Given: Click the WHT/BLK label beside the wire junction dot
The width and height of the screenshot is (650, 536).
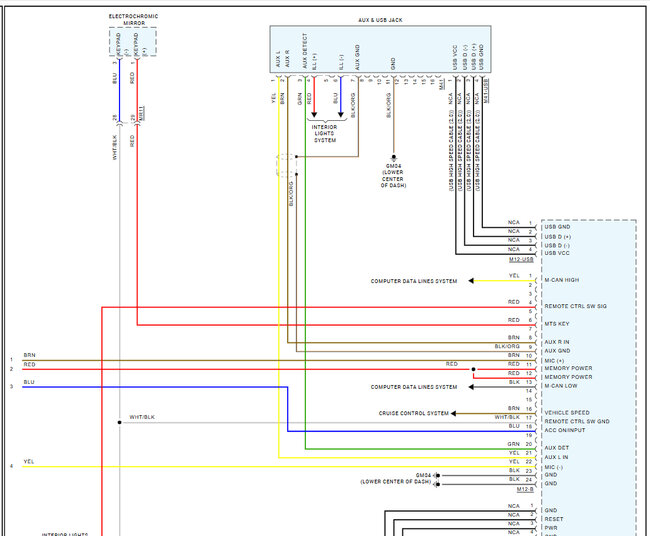Looking at the screenshot, I should pyautogui.click(x=142, y=417).
